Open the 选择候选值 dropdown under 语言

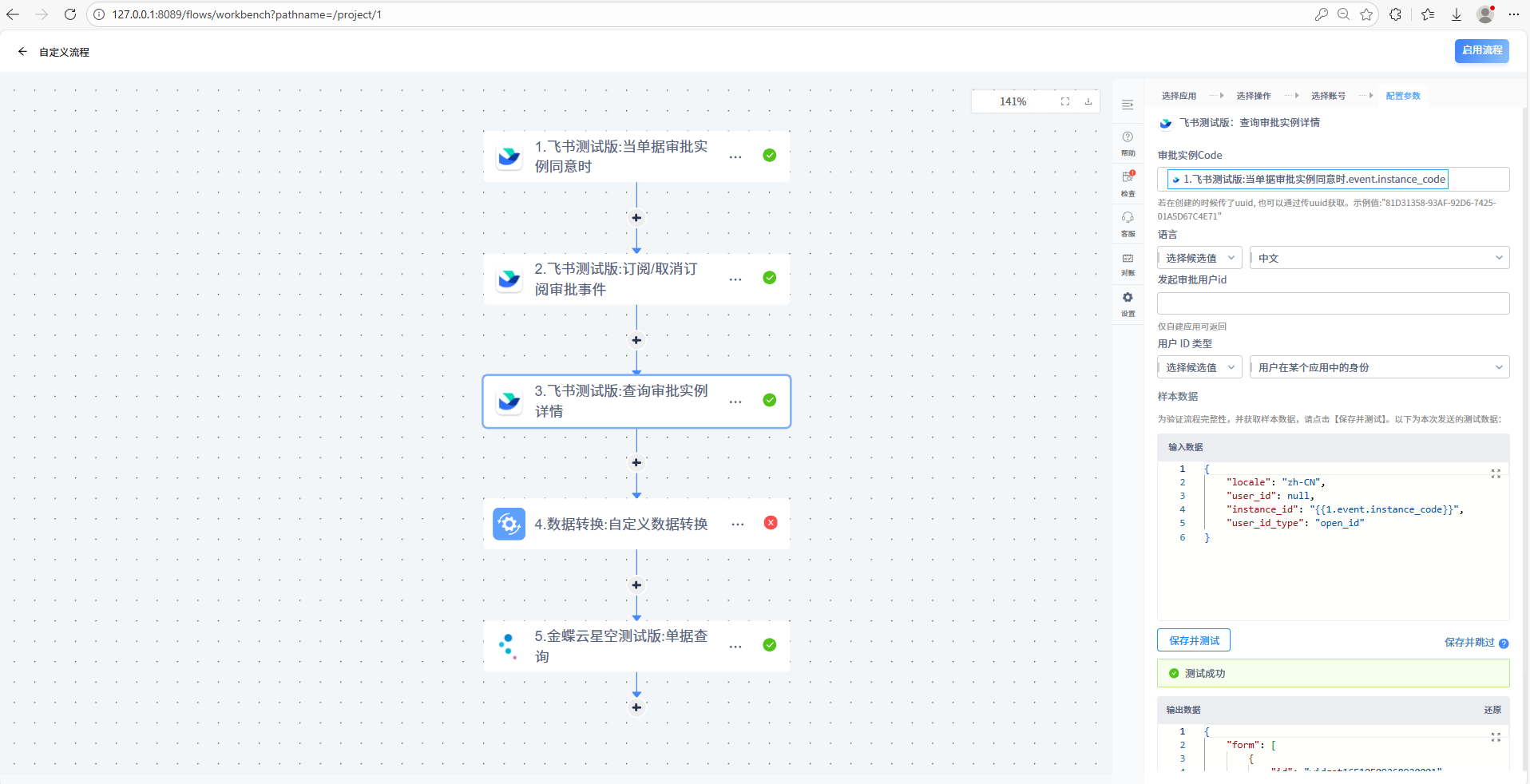(x=1199, y=258)
